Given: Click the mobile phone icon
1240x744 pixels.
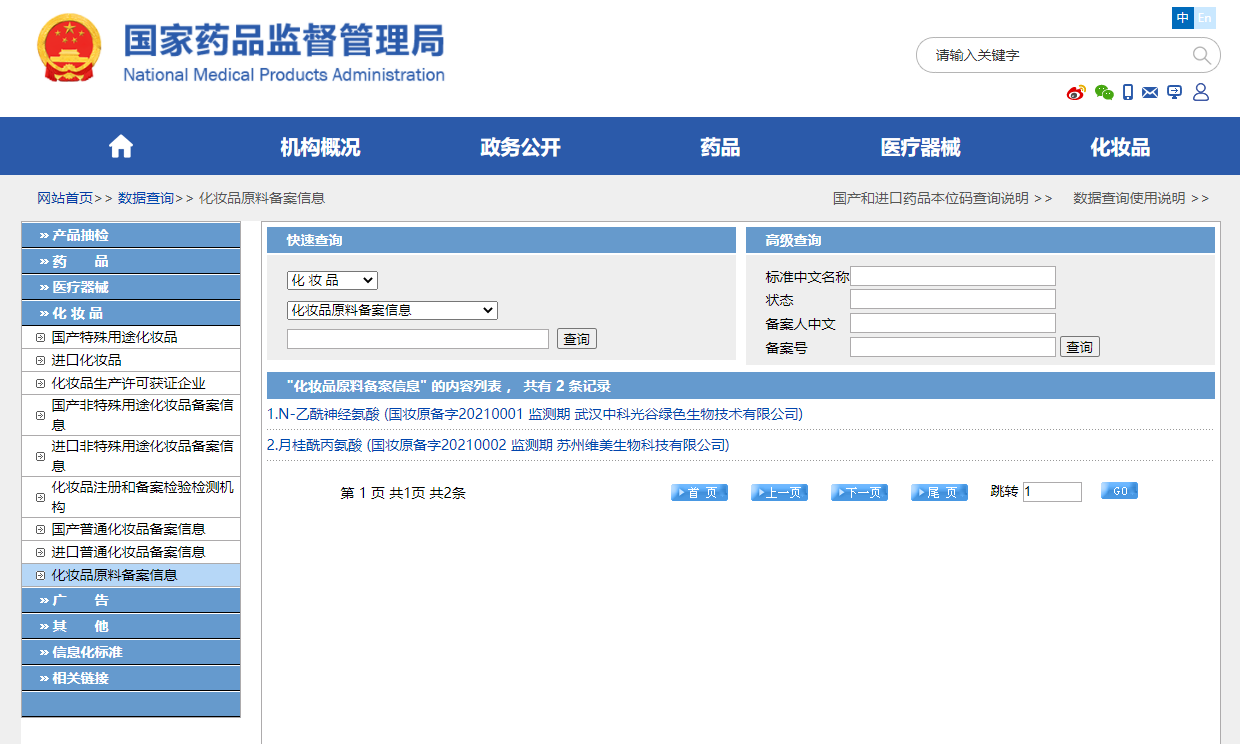Looking at the screenshot, I should click(1128, 93).
